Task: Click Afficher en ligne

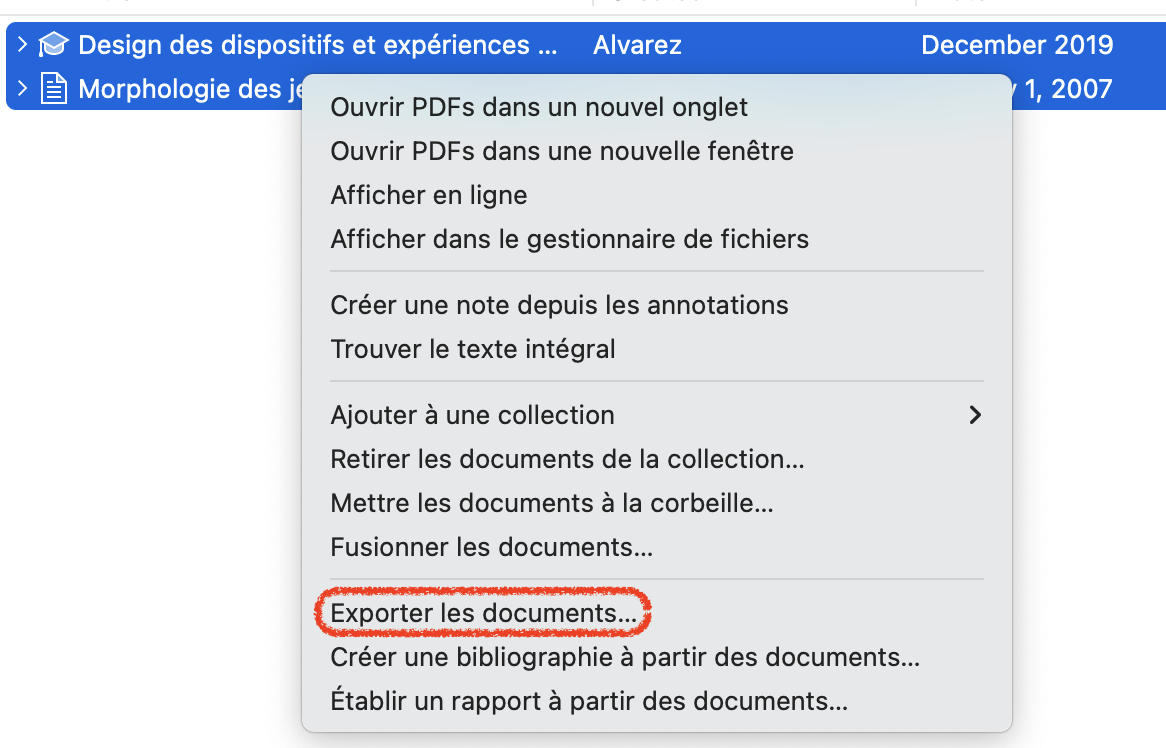Action: 429,195
